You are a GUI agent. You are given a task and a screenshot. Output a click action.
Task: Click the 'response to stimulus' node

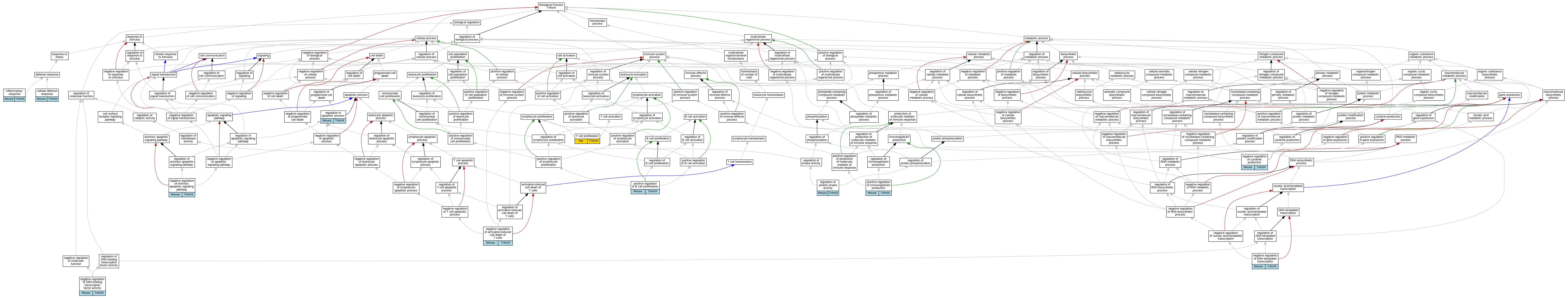[135, 38]
